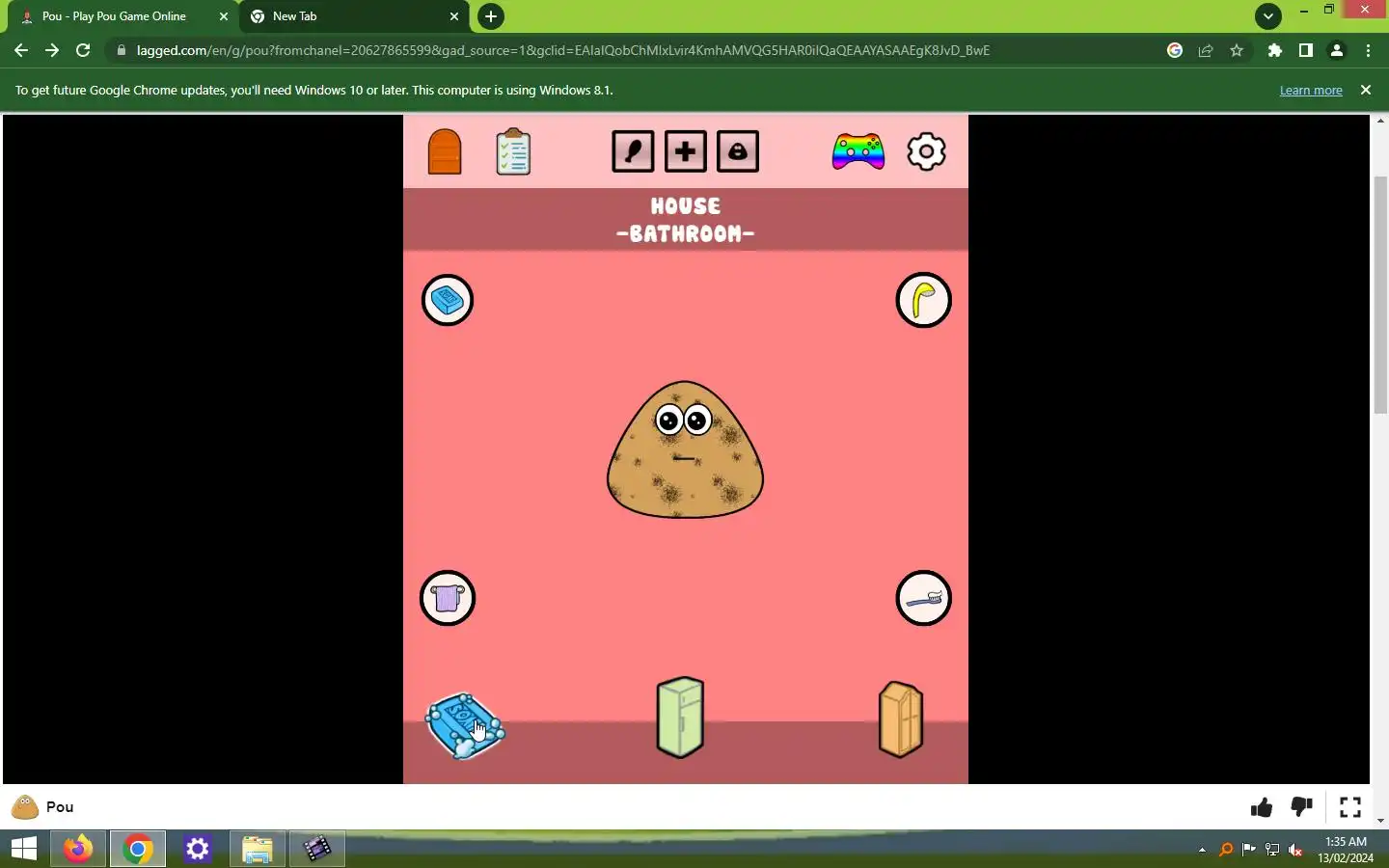
Task: Toggle the browser side panel
Action: [1306, 50]
